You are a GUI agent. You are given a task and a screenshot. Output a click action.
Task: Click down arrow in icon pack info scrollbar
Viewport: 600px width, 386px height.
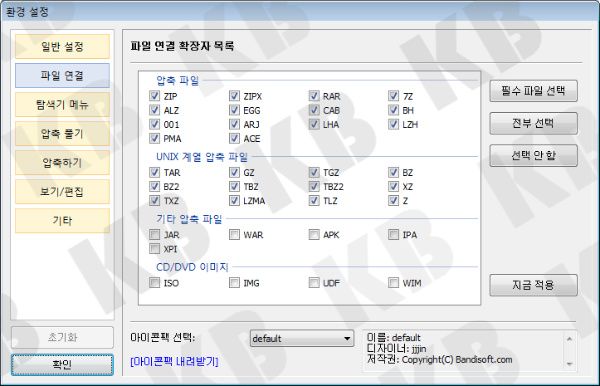pyautogui.click(x=569, y=364)
